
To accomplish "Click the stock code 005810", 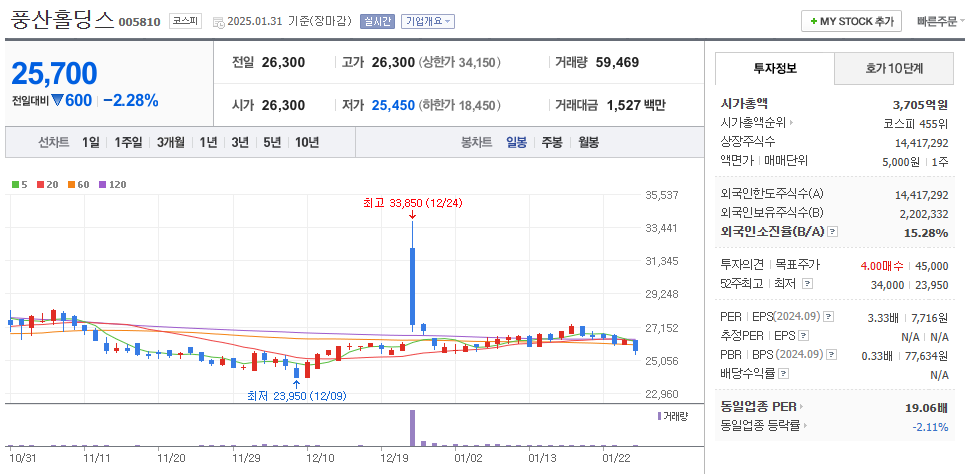I will tap(139, 22).
